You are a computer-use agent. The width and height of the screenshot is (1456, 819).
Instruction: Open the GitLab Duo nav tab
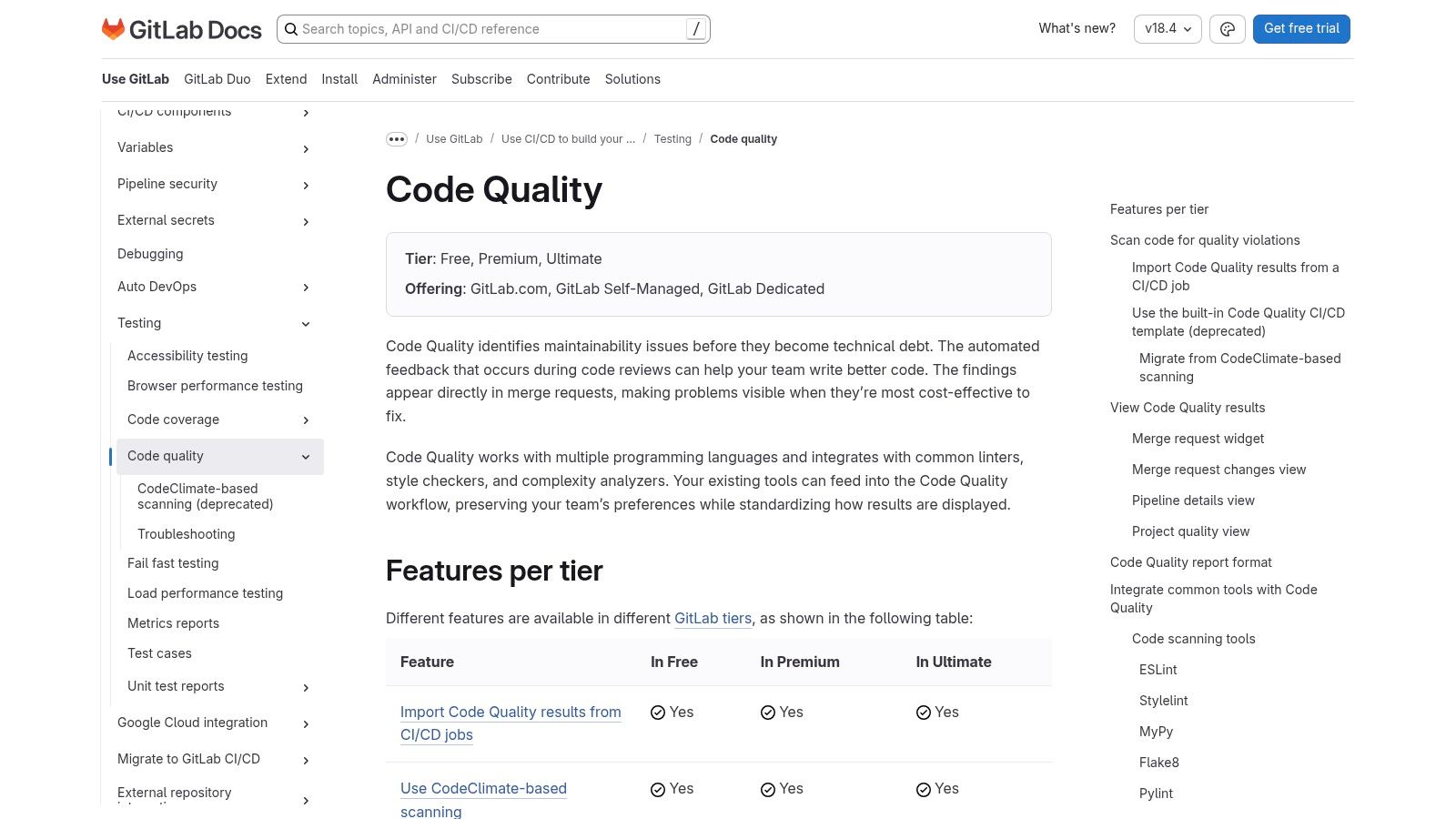click(217, 79)
